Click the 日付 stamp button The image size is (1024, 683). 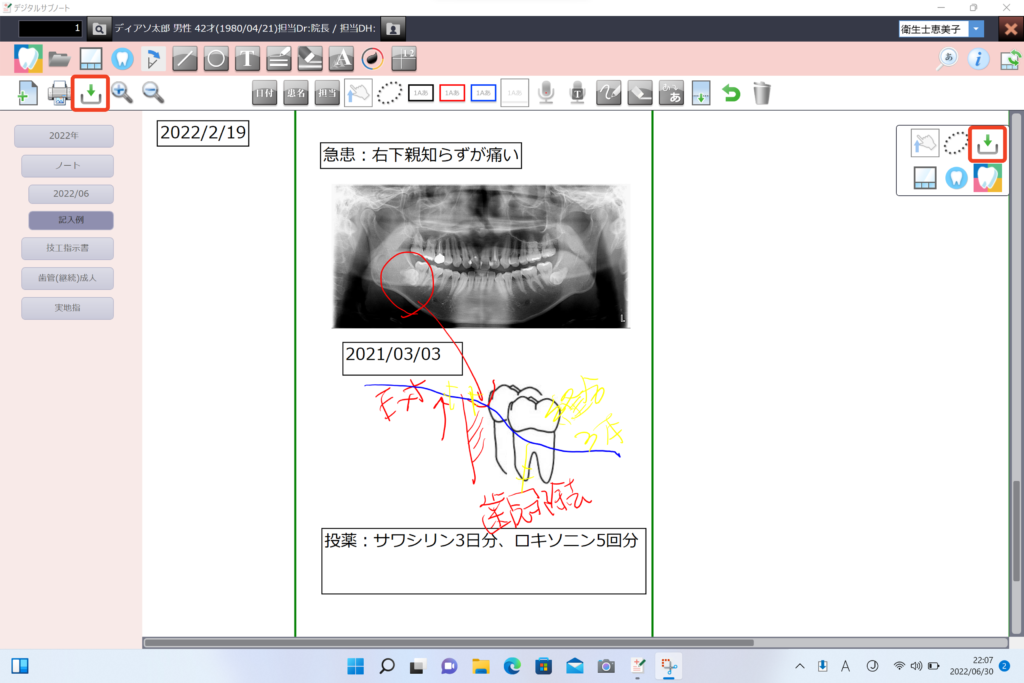pos(265,93)
